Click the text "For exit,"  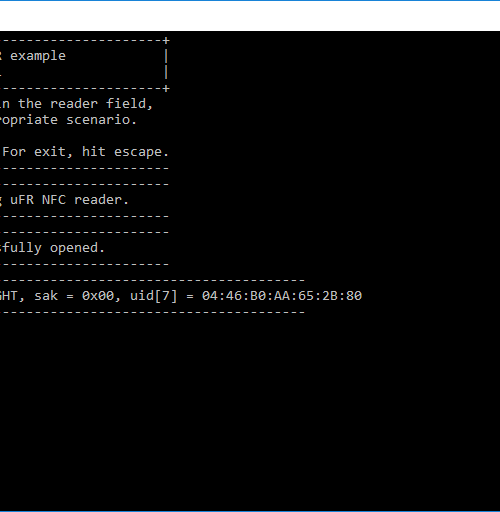[37, 152]
